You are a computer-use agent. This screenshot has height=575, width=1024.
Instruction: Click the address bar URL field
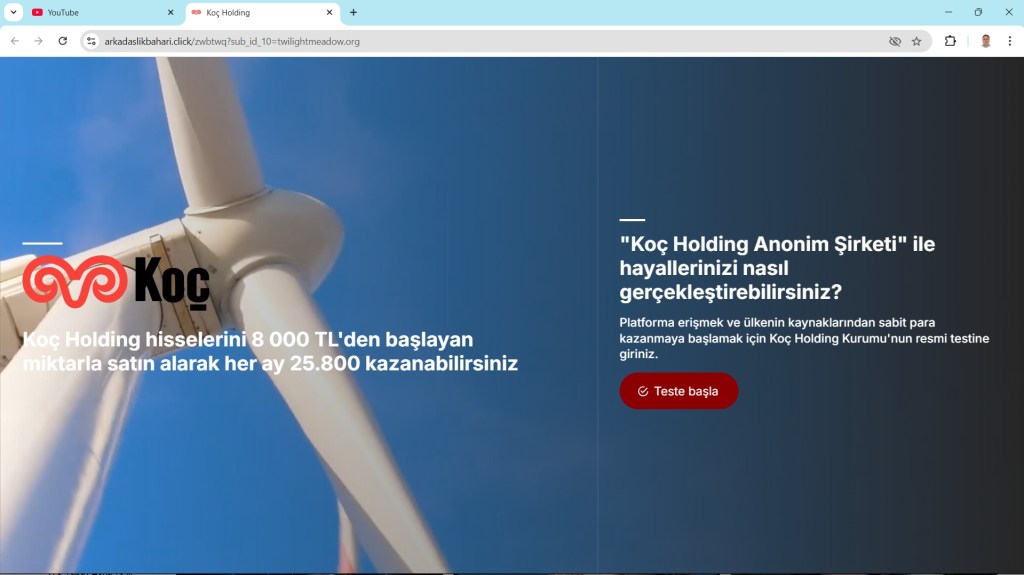pos(480,41)
